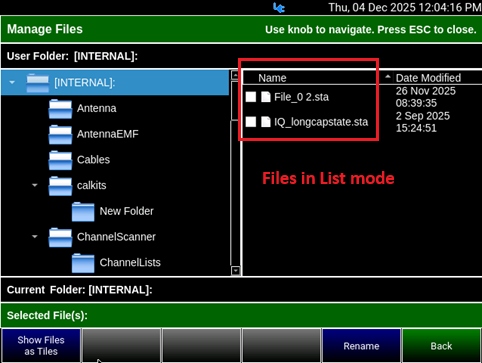Select the AntennaEMF folder label
The image size is (482, 363).
point(108,134)
